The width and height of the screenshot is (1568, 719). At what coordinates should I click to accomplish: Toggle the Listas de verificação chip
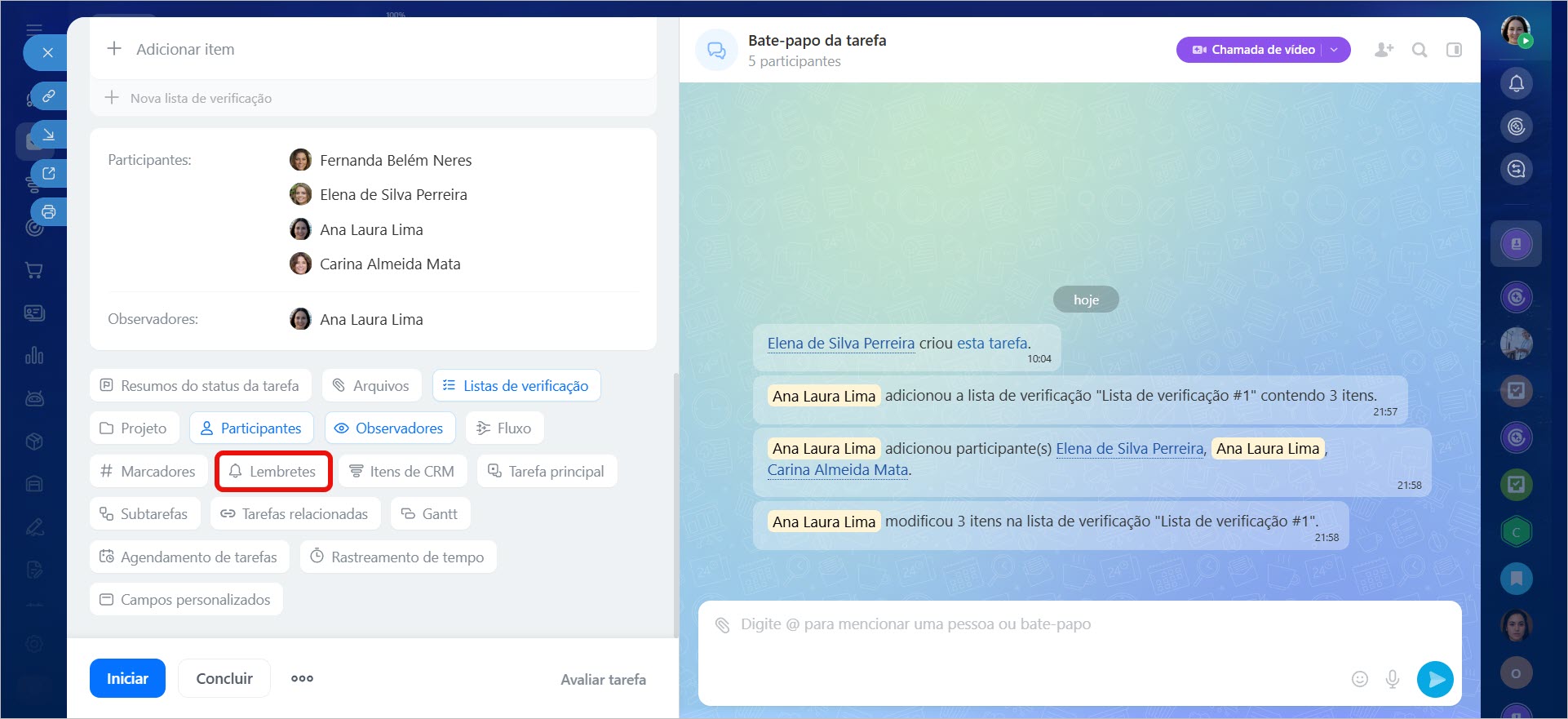click(x=516, y=386)
